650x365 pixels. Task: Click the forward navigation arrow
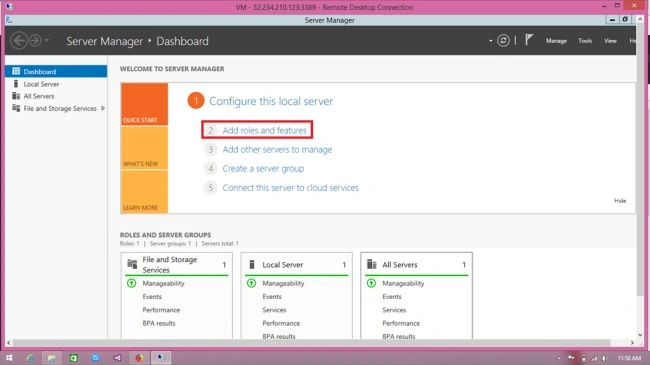coord(35,41)
